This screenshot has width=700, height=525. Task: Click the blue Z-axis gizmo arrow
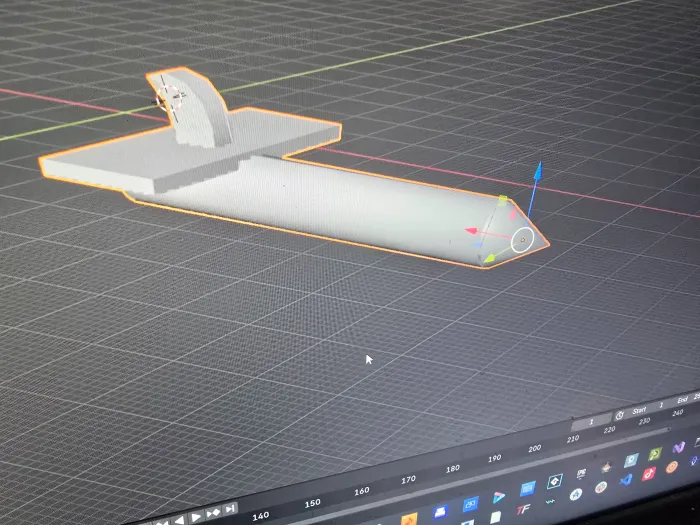tap(538, 172)
